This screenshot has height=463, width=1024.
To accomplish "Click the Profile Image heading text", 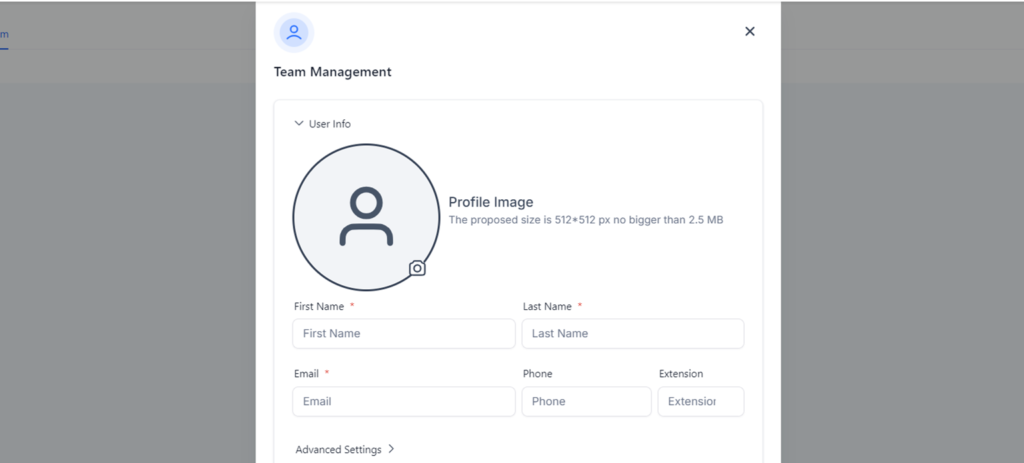I will 491,202.
